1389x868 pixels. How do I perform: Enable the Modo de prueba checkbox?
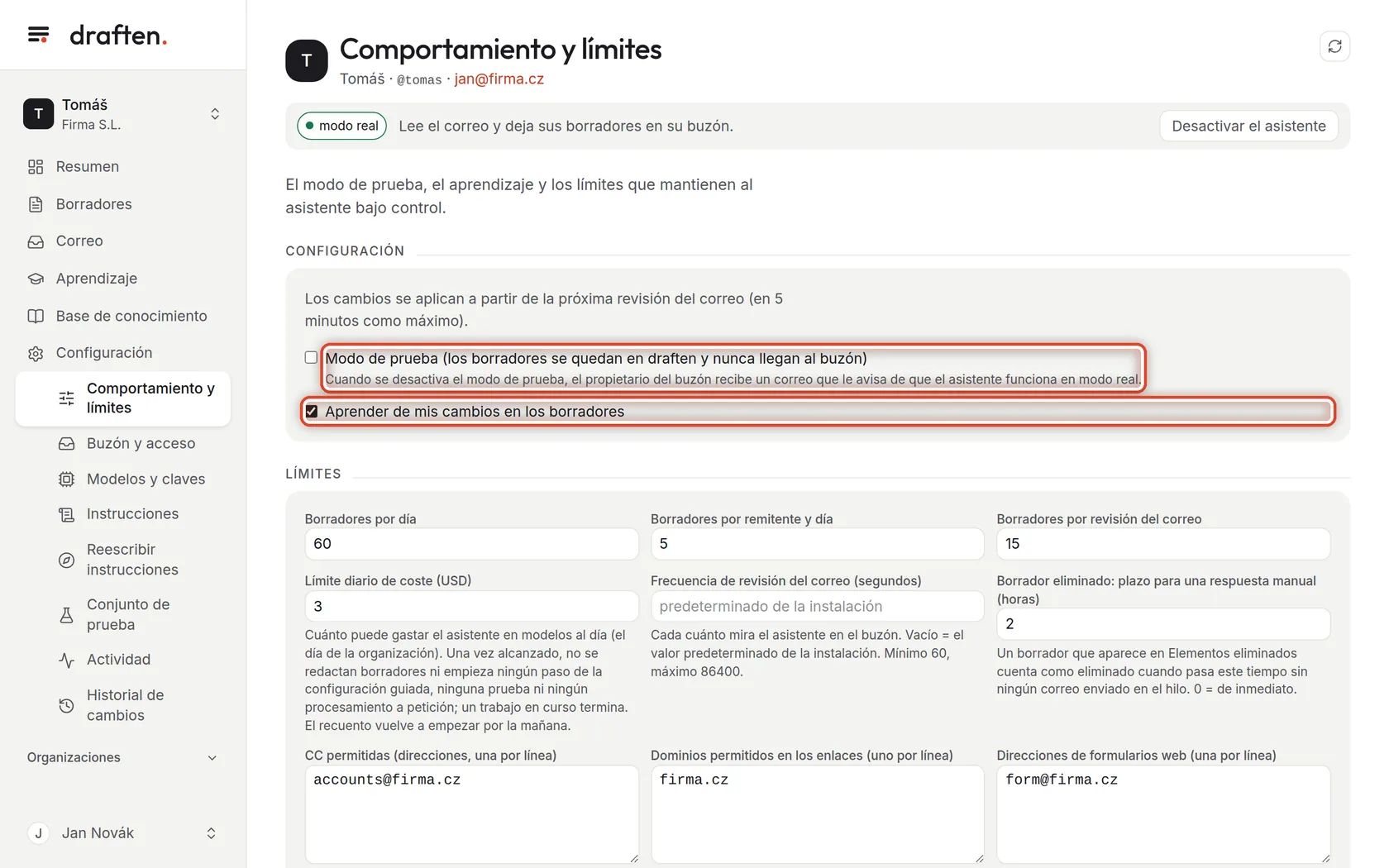pos(311,358)
